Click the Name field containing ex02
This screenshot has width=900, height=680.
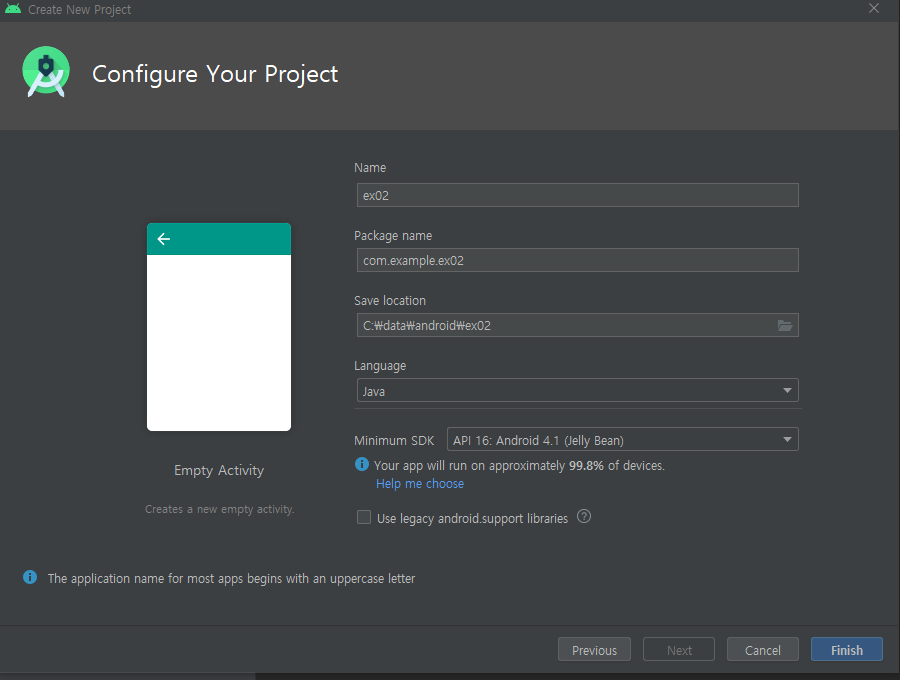[577, 195]
